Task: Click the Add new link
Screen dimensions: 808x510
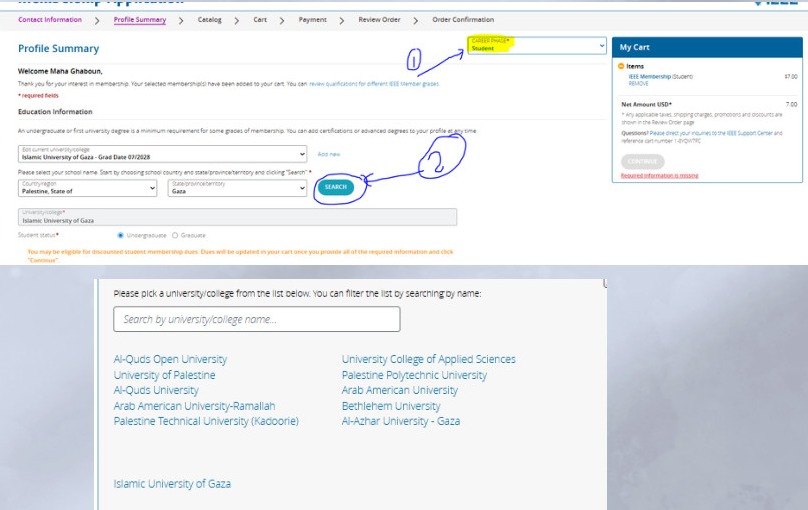Action: [x=329, y=154]
